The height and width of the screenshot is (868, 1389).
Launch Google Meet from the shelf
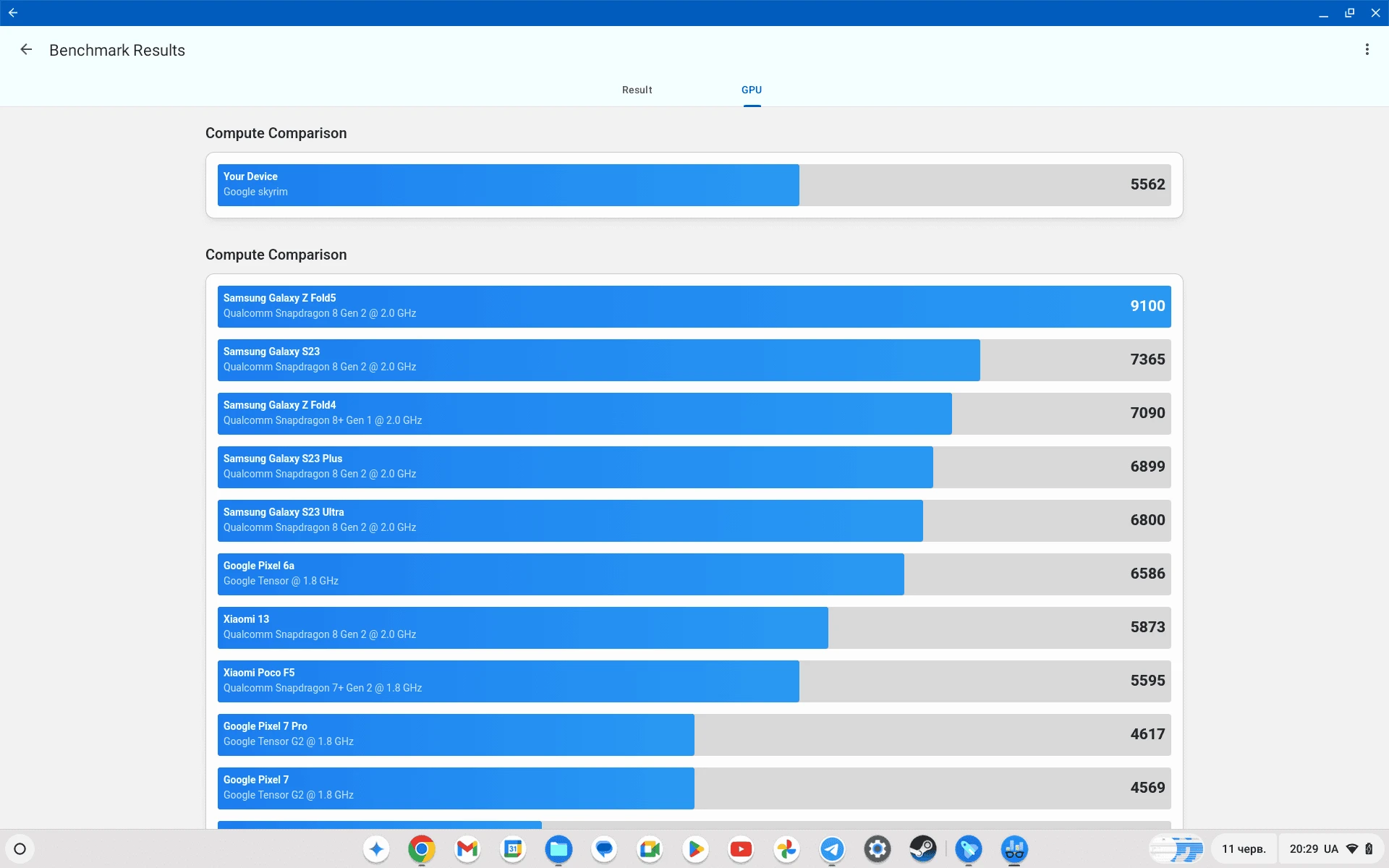[x=650, y=849]
